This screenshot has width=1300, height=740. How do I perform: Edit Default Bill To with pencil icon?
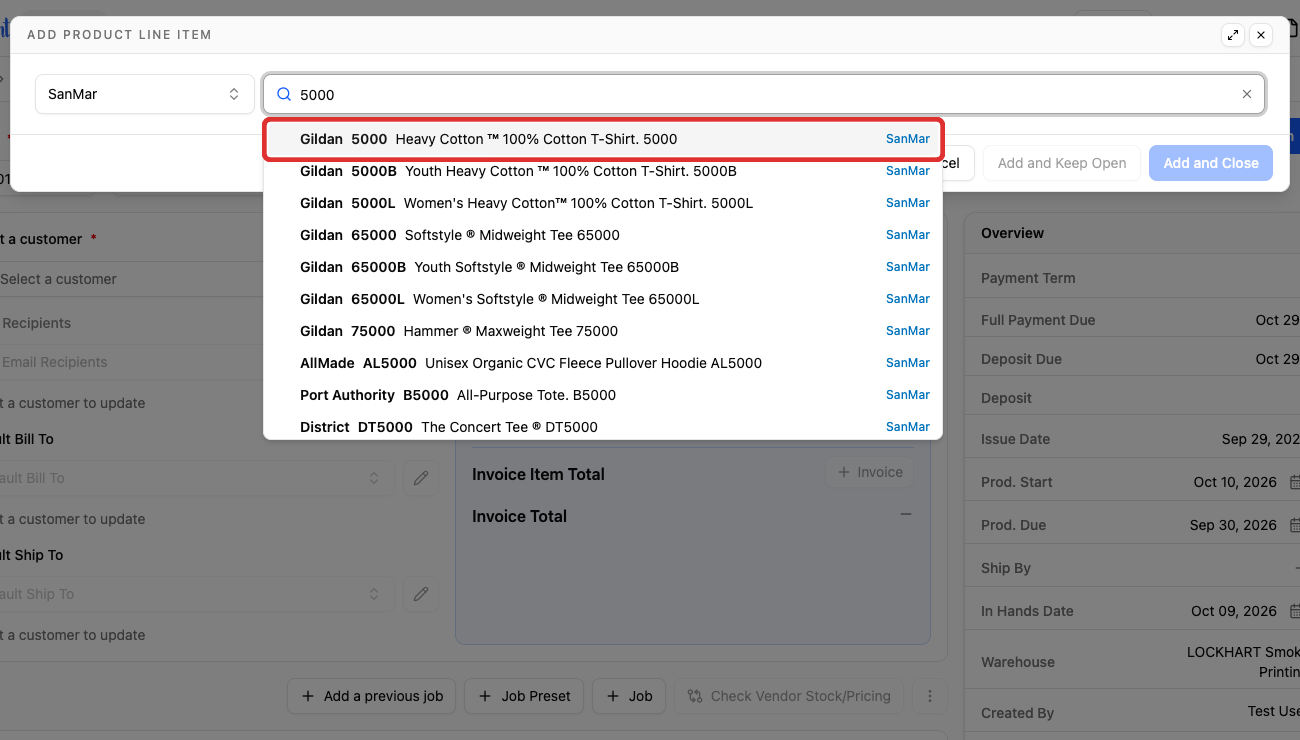click(421, 478)
